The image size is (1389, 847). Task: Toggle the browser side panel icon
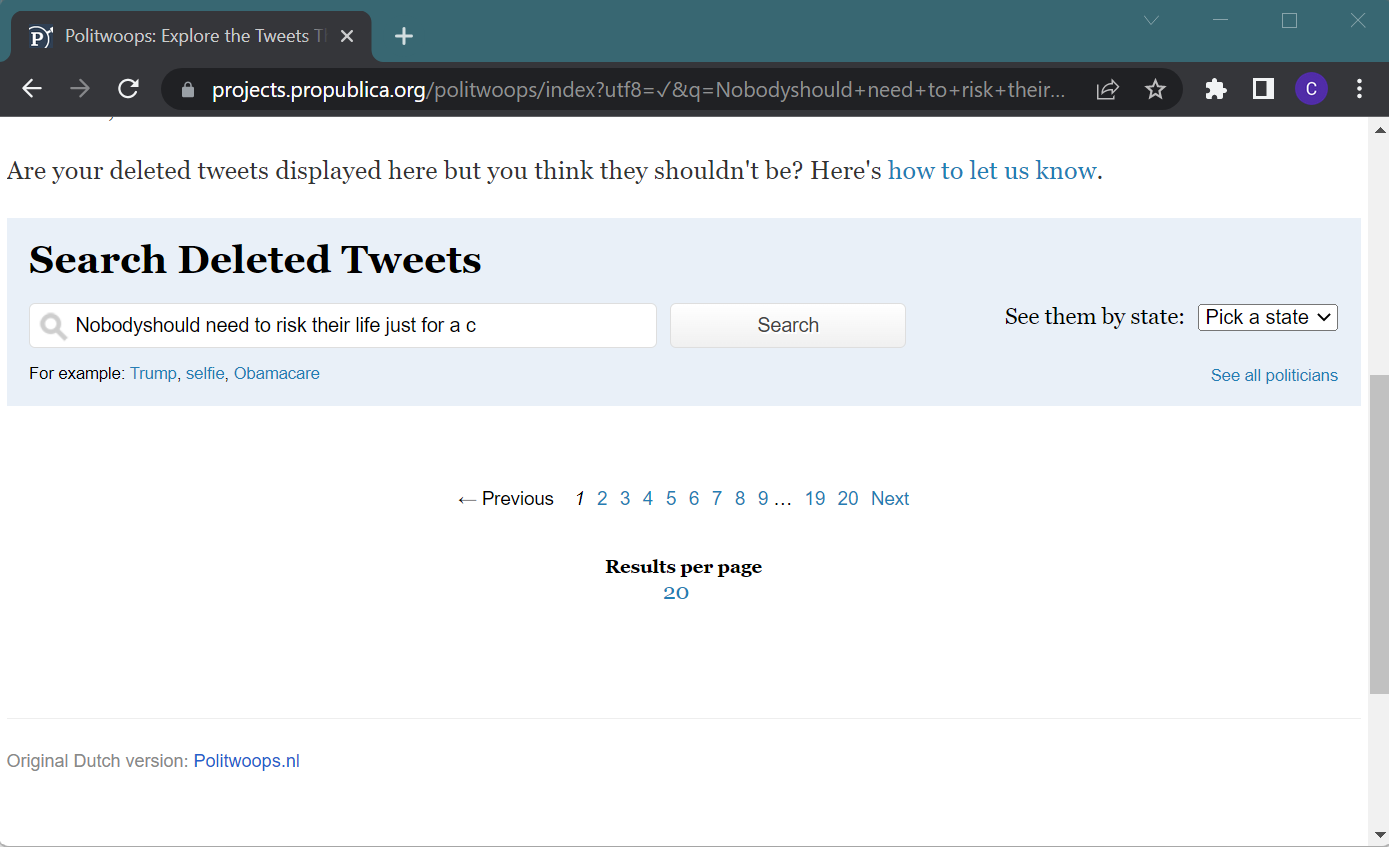[1264, 90]
